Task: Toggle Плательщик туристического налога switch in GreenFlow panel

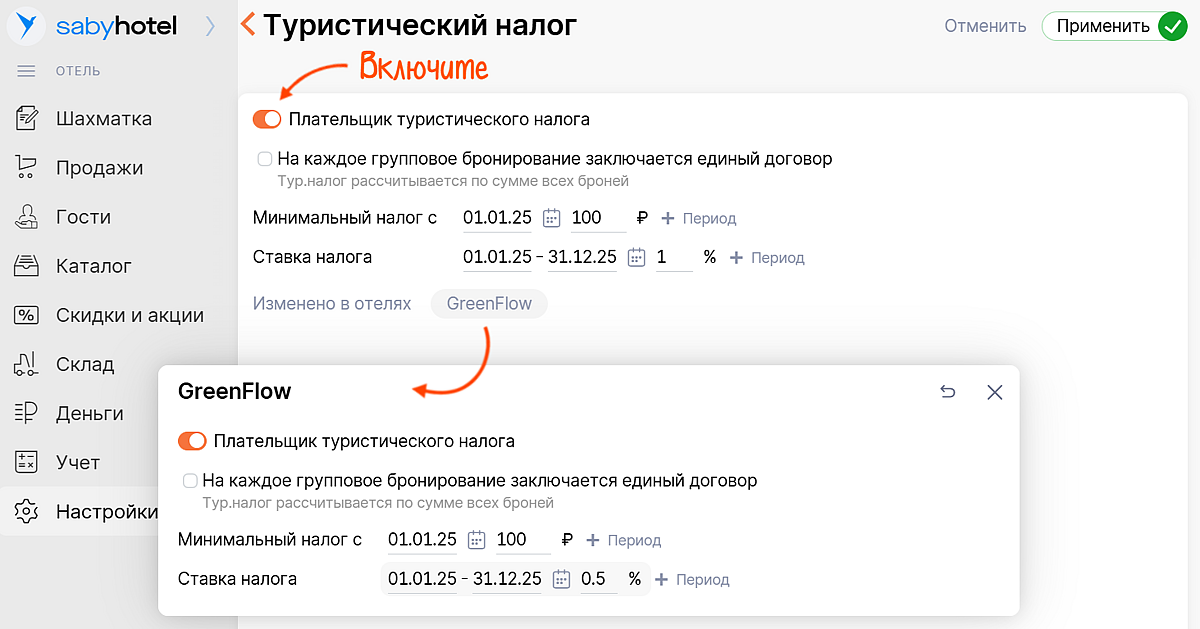Action: click(x=192, y=441)
